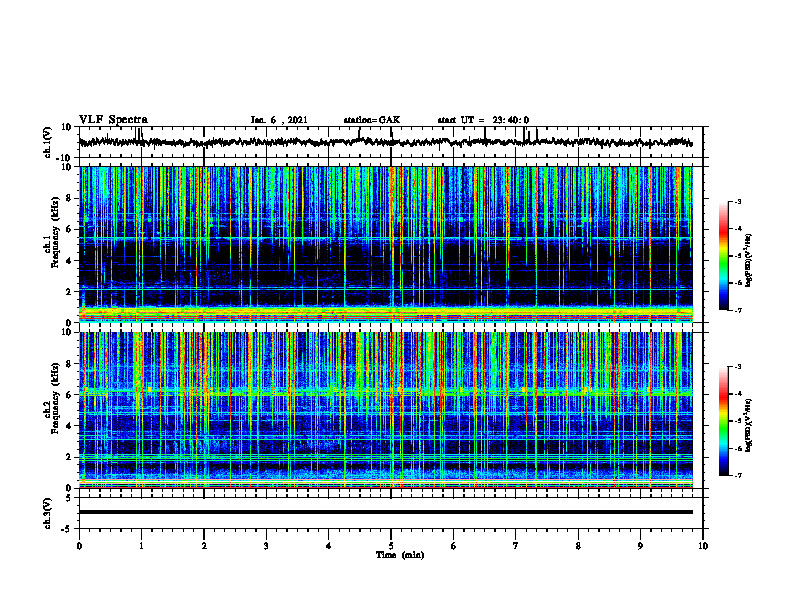The image size is (792, 612).
Task: Click time axis tick label "5"
Action: coord(391,546)
